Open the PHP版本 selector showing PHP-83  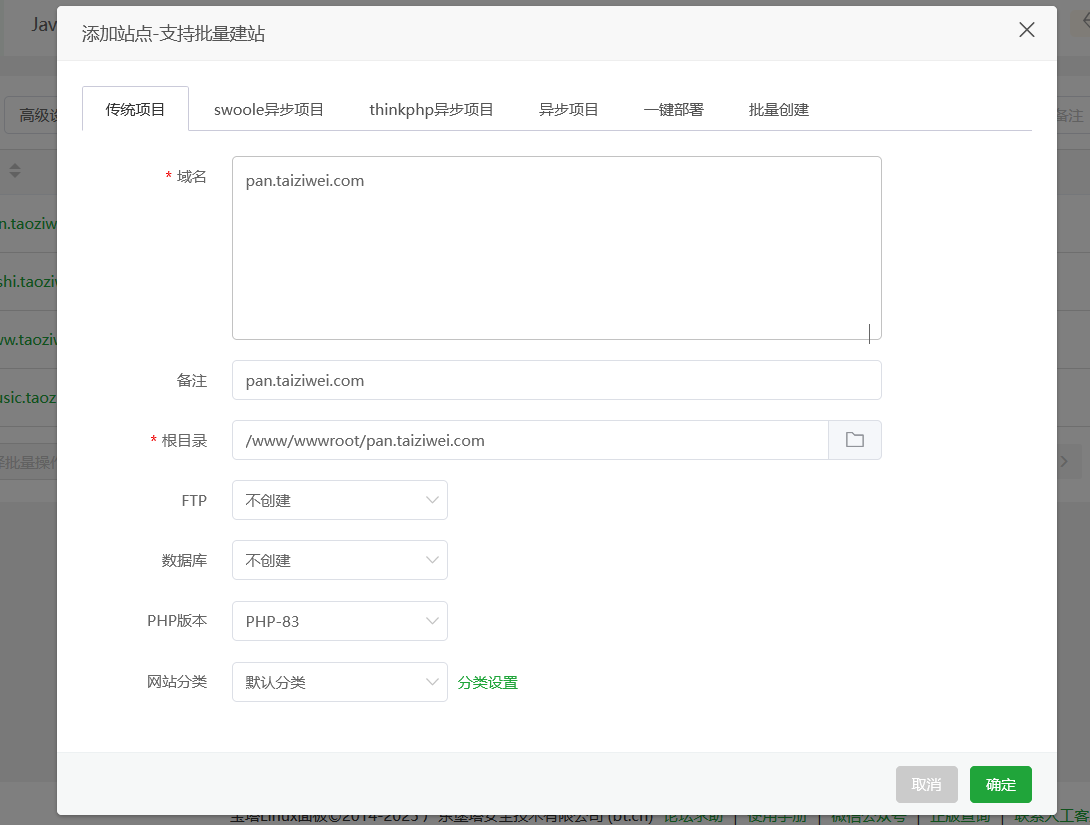point(339,621)
